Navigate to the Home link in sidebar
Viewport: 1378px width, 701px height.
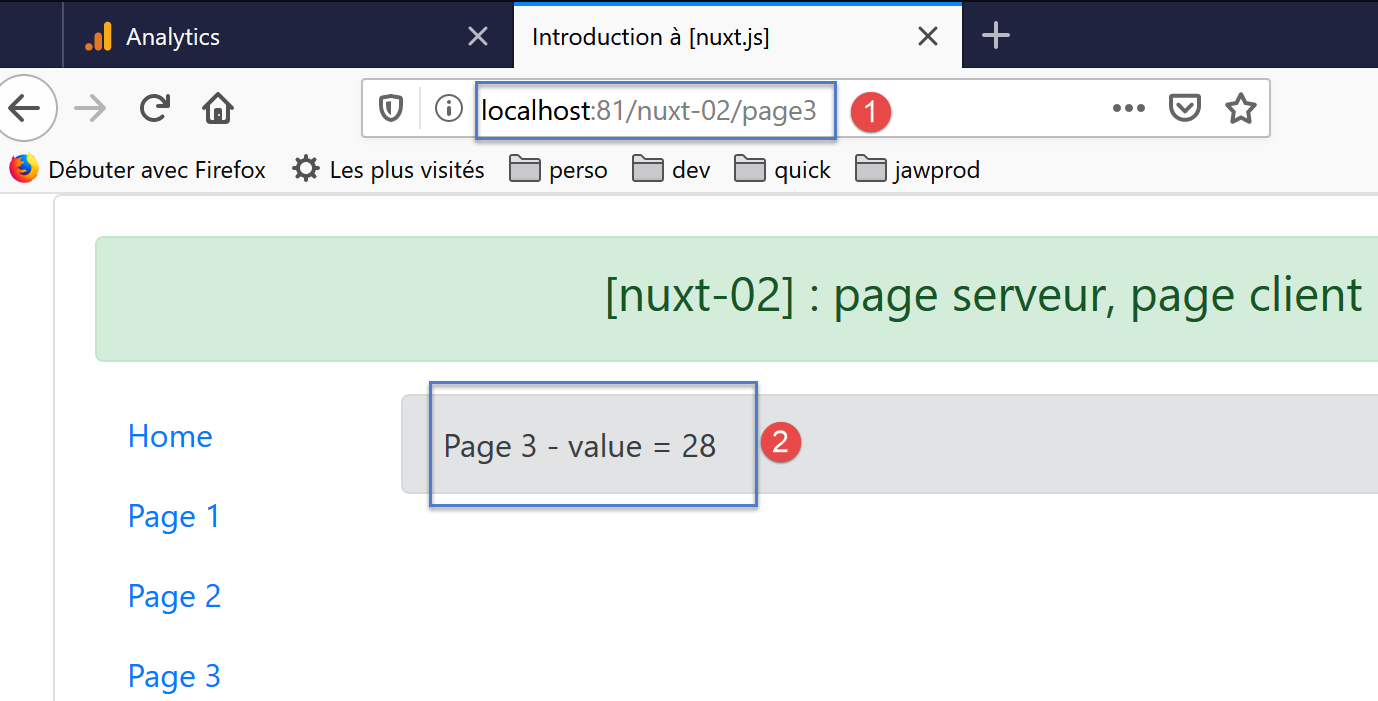(170, 436)
